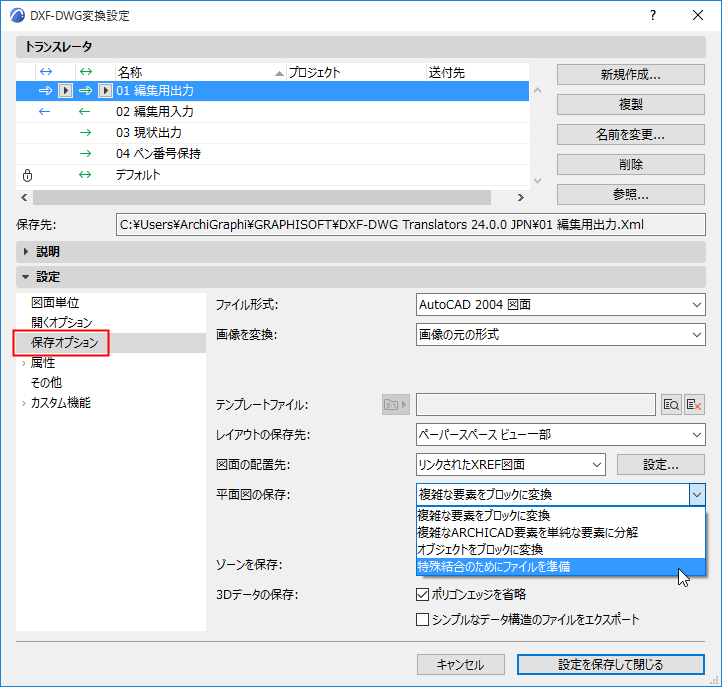Select translator 03 現状出力
The image size is (722, 687).
coord(272,133)
